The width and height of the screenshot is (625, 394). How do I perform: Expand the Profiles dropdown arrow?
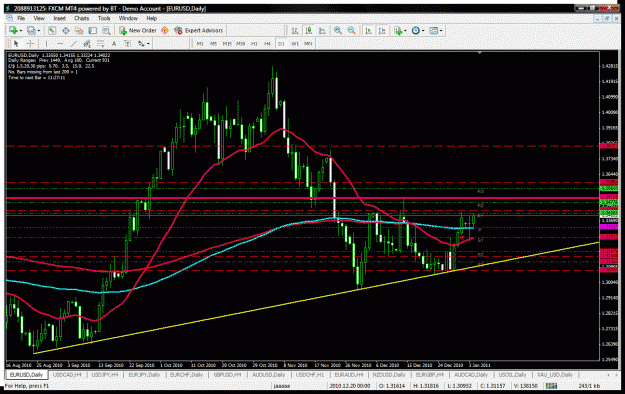click(x=39, y=31)
